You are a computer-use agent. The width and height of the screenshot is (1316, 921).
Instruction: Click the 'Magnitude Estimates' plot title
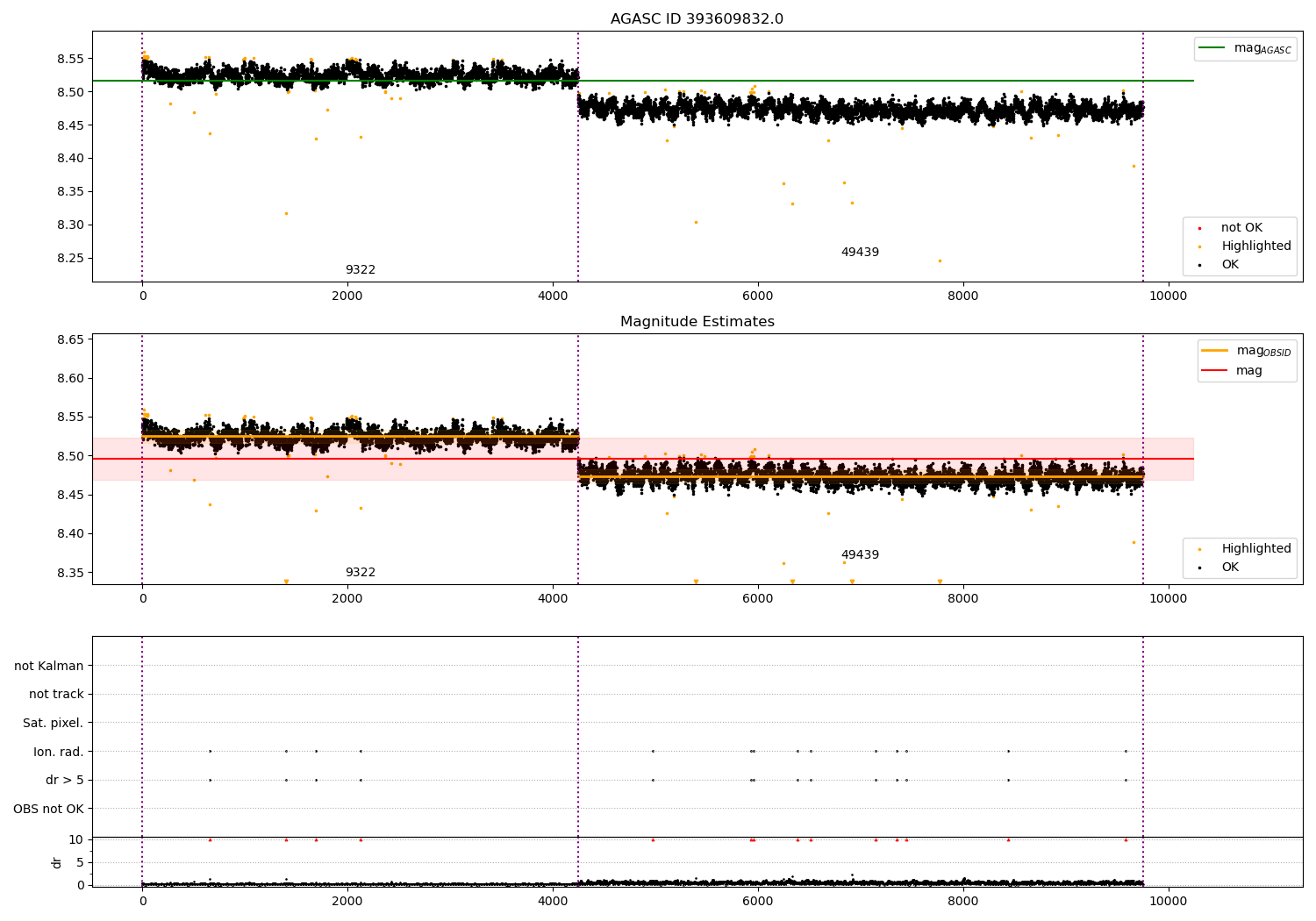click(697, 322)
